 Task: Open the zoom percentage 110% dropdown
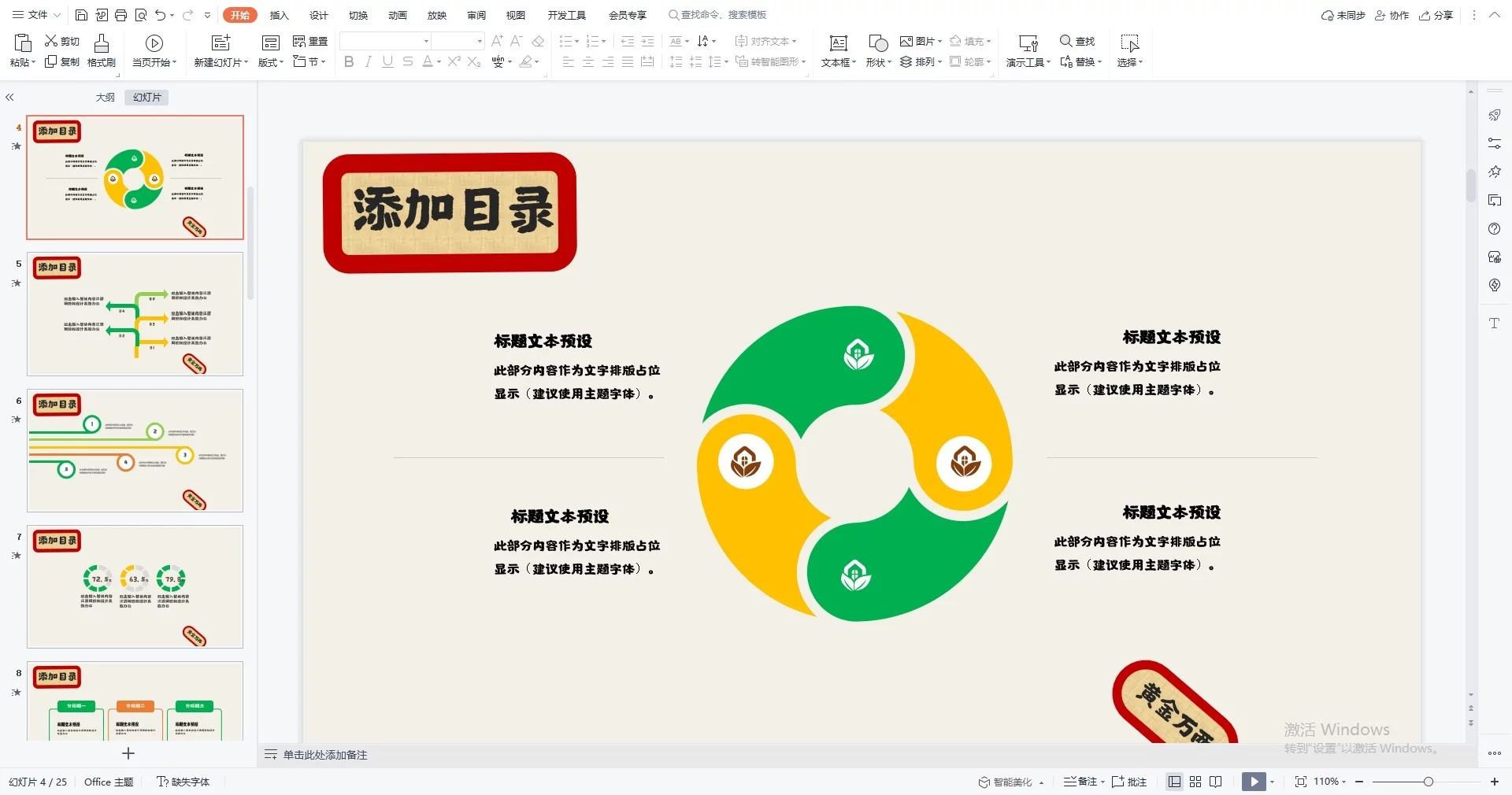1329,782
